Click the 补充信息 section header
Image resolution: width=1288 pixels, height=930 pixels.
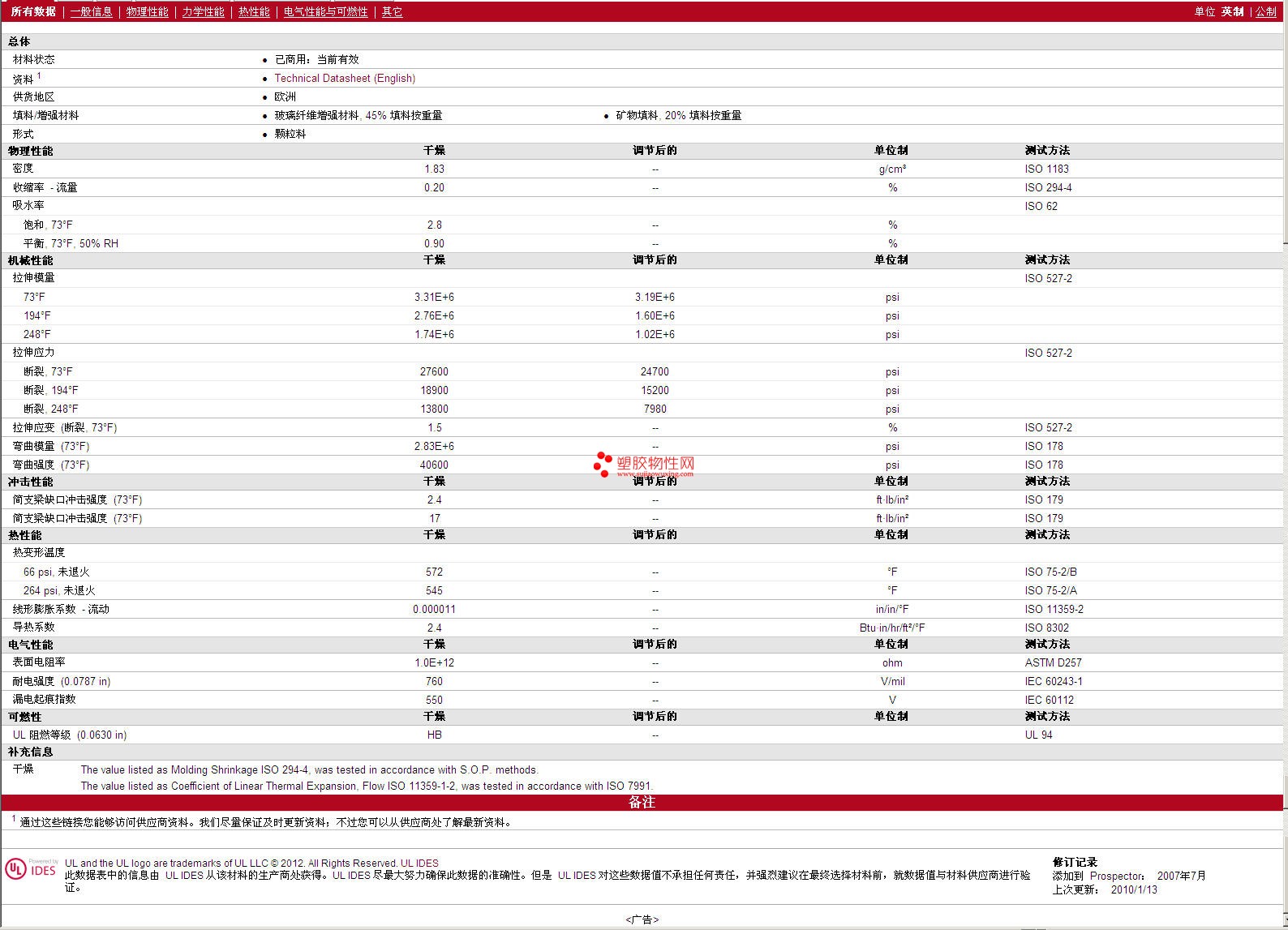click(x=30, y=752)
